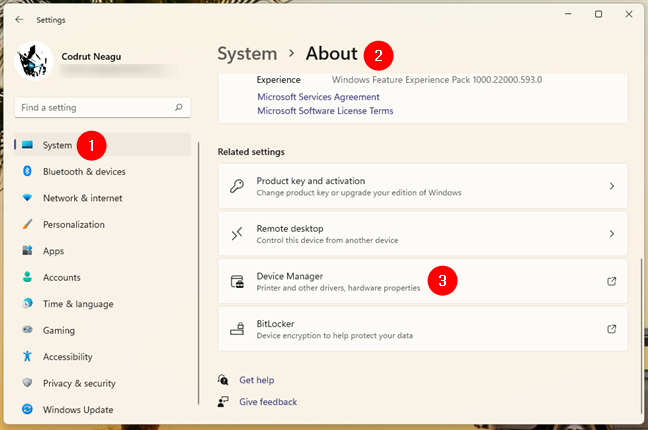Click the Accounts person icon
The image size is (648, 430).
pyautogui.click(x=27, y=277)
